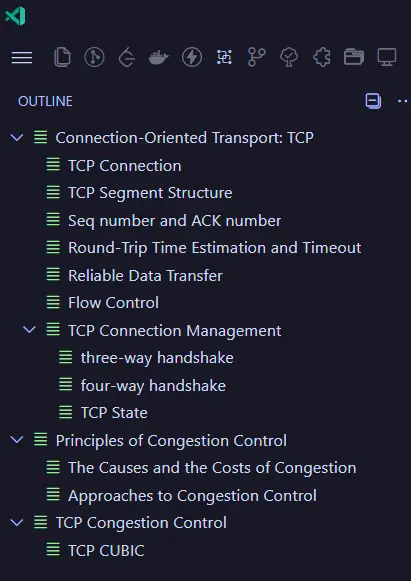Open the Git branch graph icon
The width and height of the screenshot is (411, 581).
(x=256, y=57)
